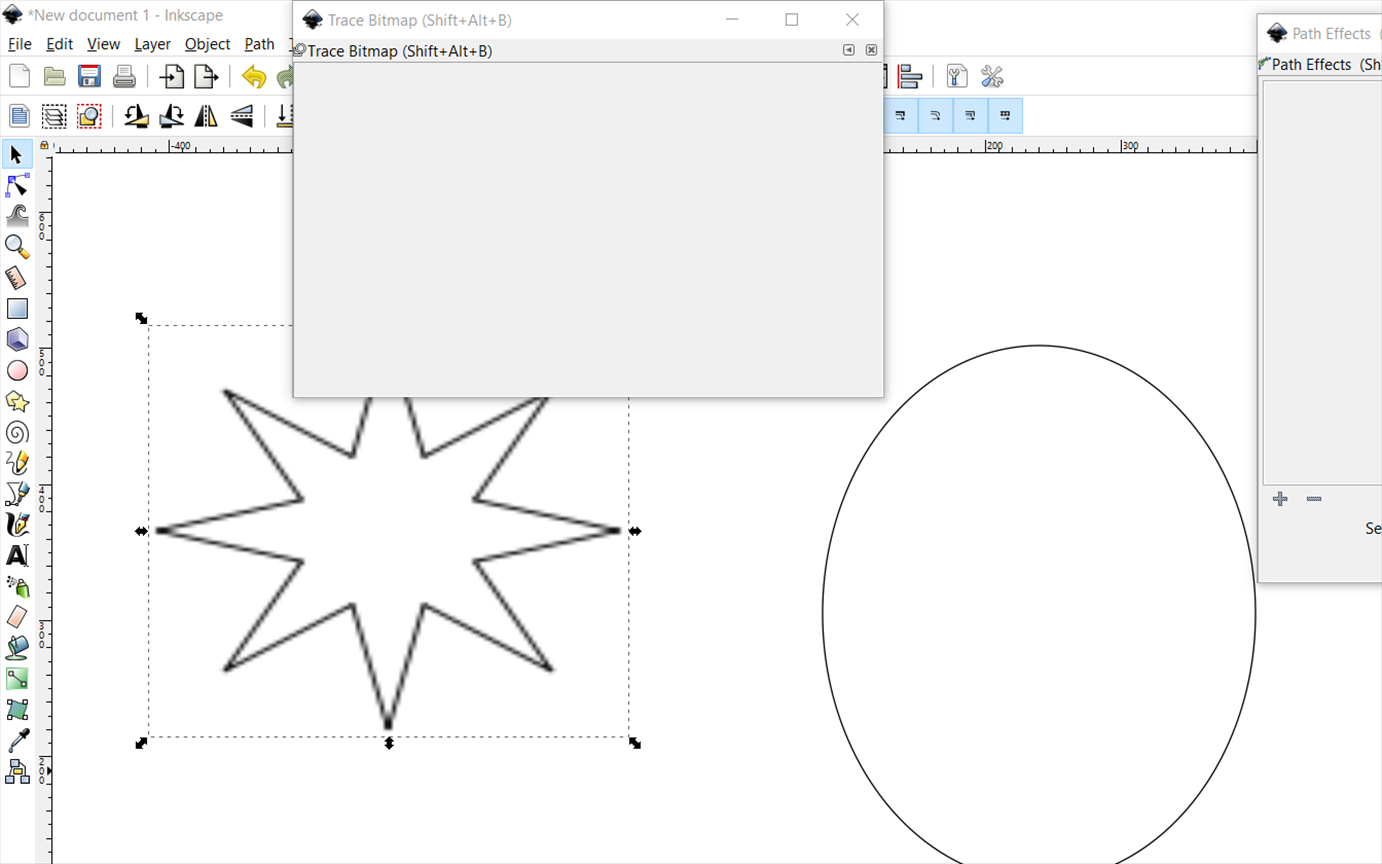Remove the current path effect

1314,499
